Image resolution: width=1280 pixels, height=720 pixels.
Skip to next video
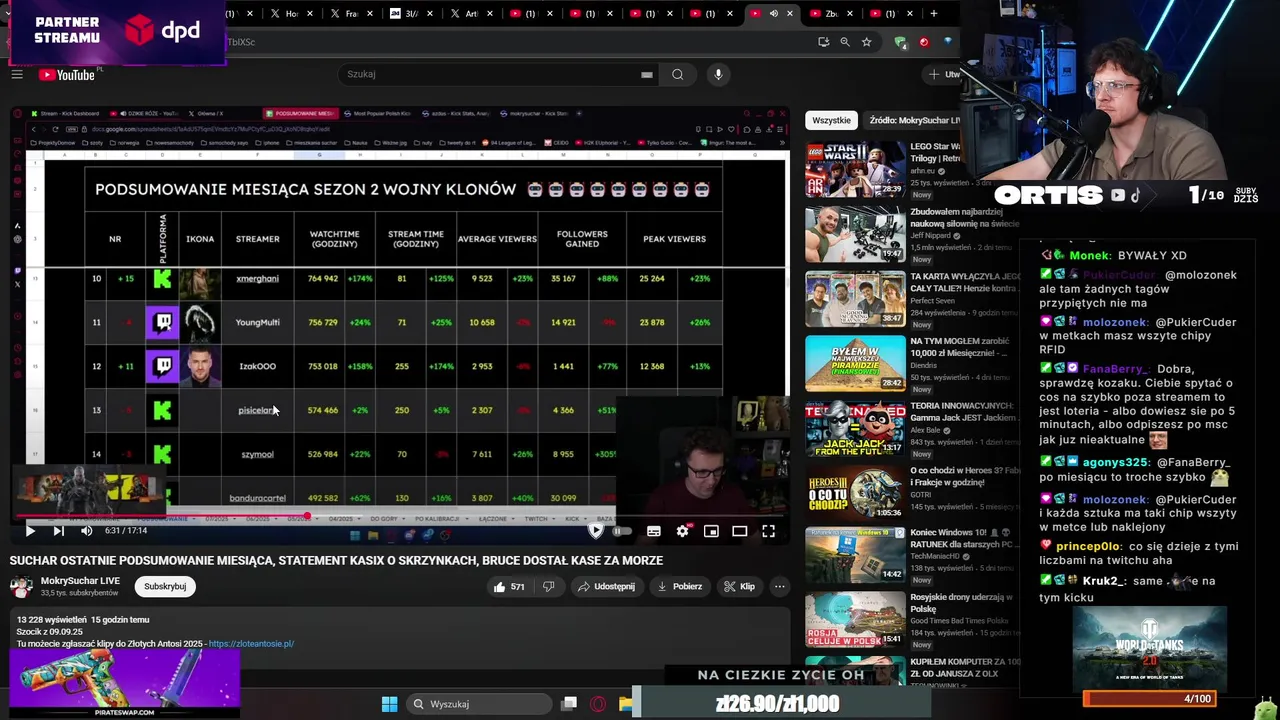click(58, 531)
